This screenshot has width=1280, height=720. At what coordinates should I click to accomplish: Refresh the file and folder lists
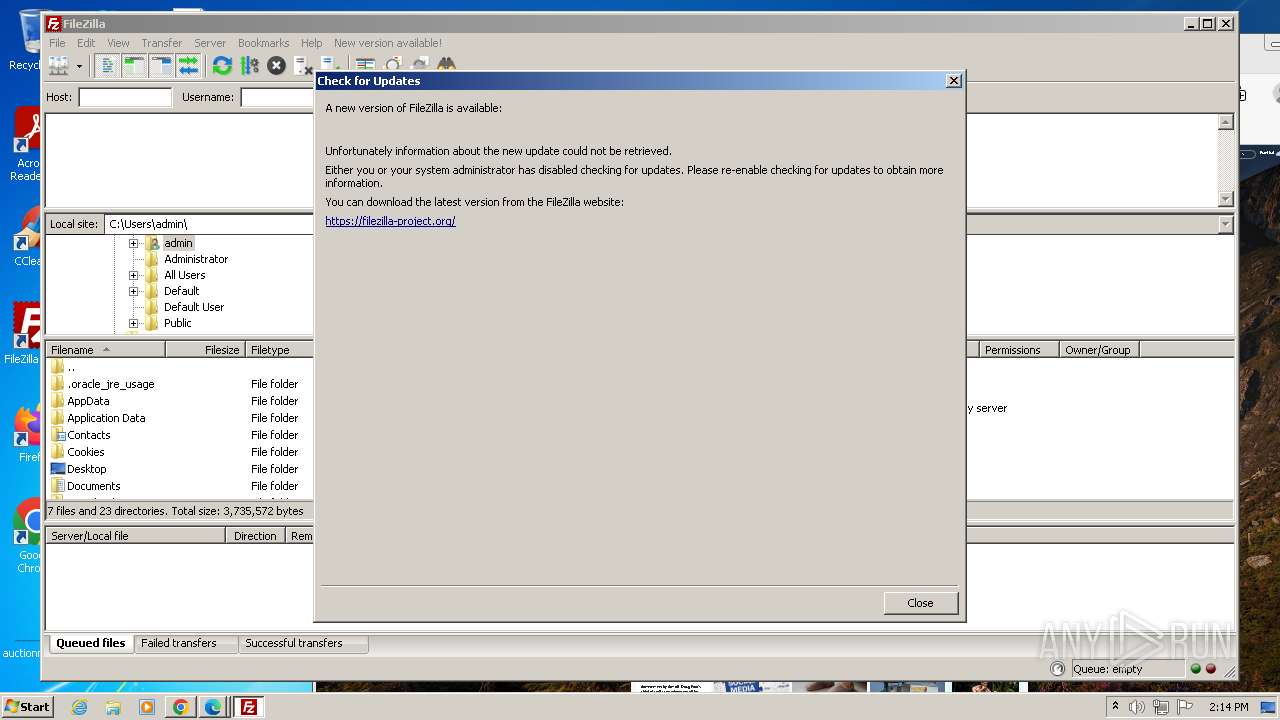pos(222,66)
